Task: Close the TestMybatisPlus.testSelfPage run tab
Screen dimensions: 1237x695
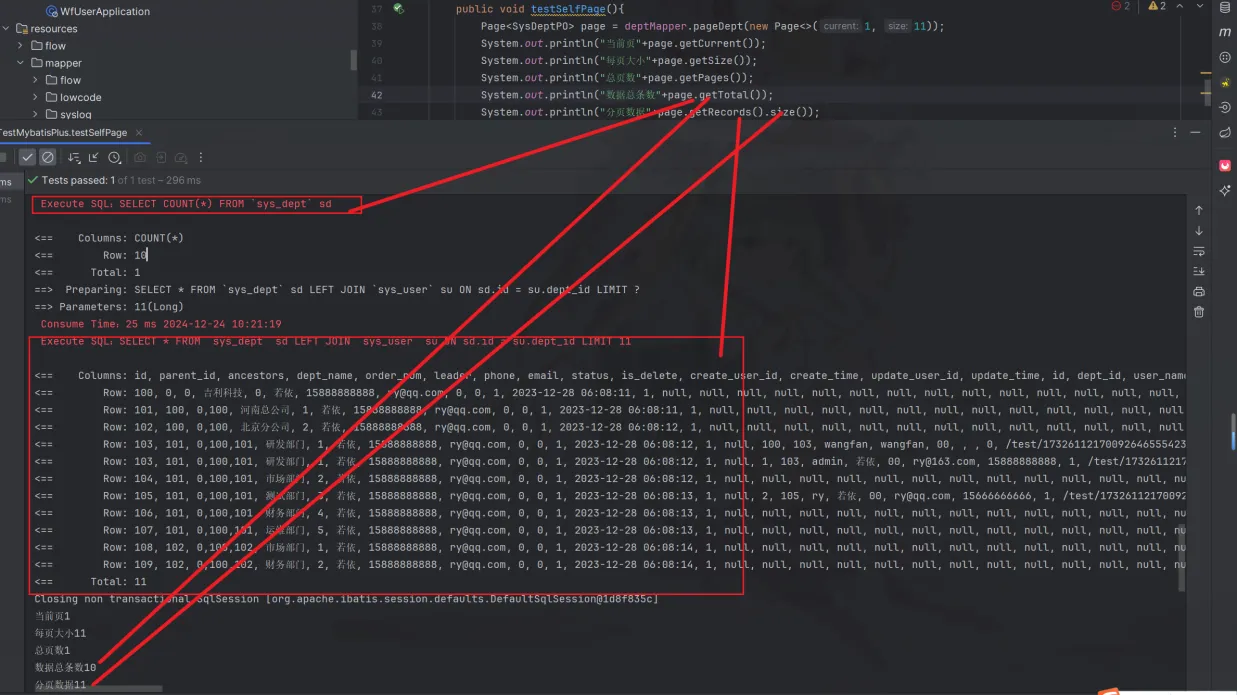Action: [139, 132]
